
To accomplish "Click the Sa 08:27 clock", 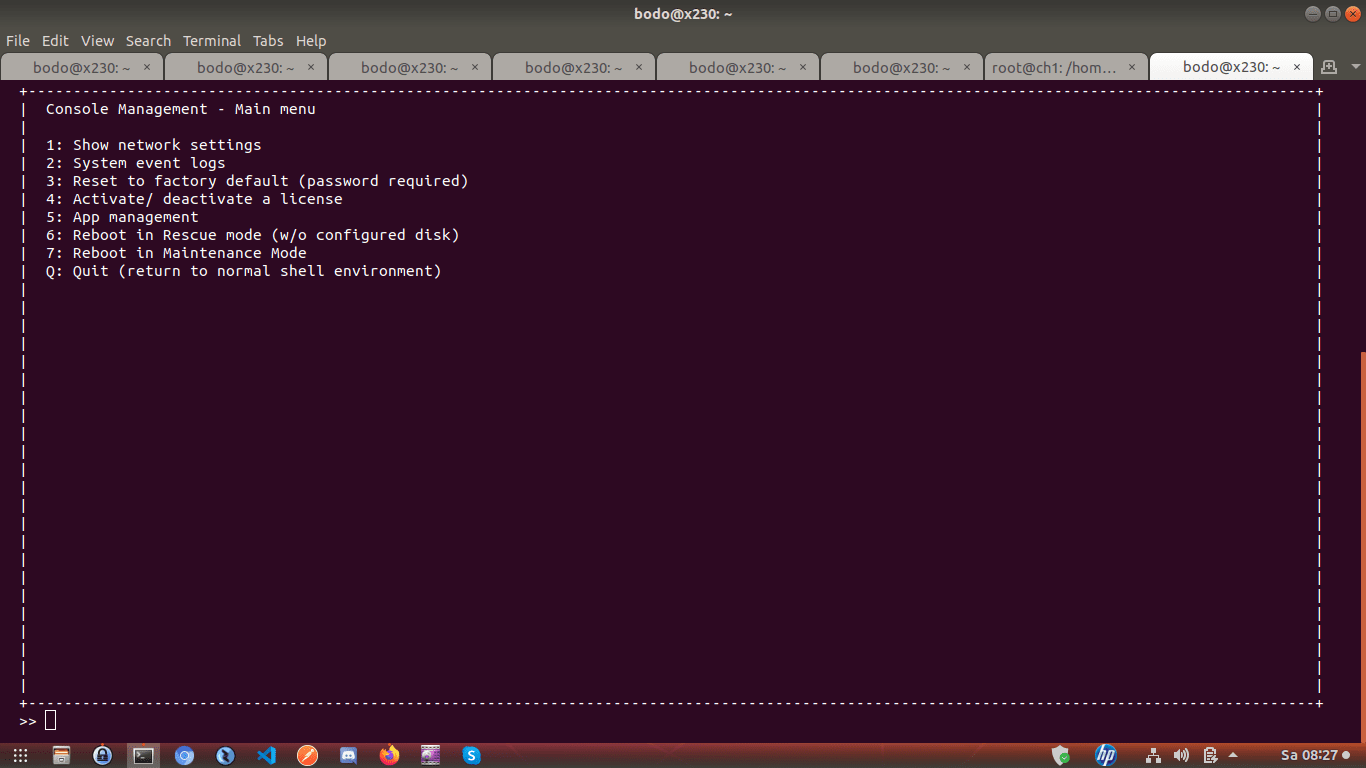I will 1309,755.
